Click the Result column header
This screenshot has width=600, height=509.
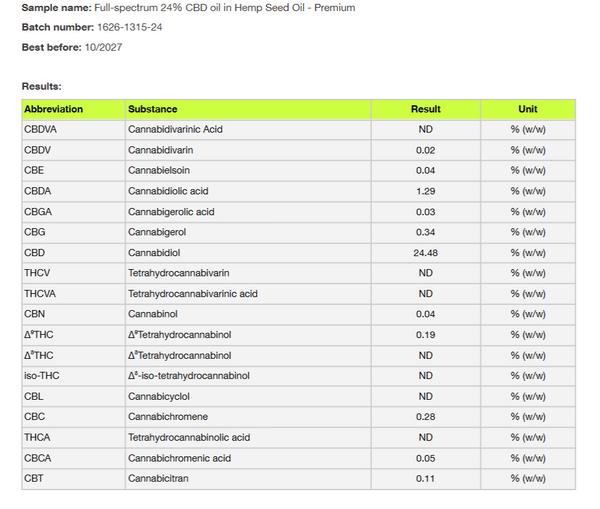tap(425, 109)
